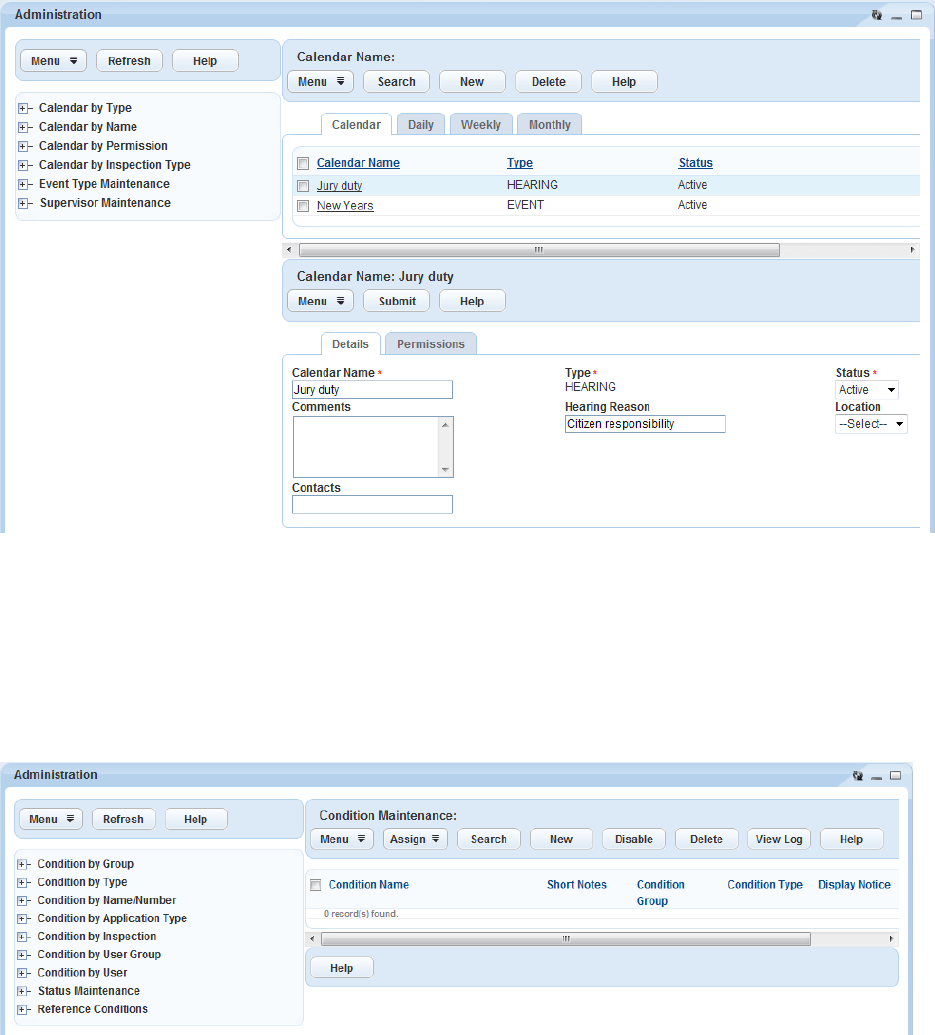This screenshot has height=1035, width=935.
Task: Click New in the Calendar Name toolbar
Action: 472,82
